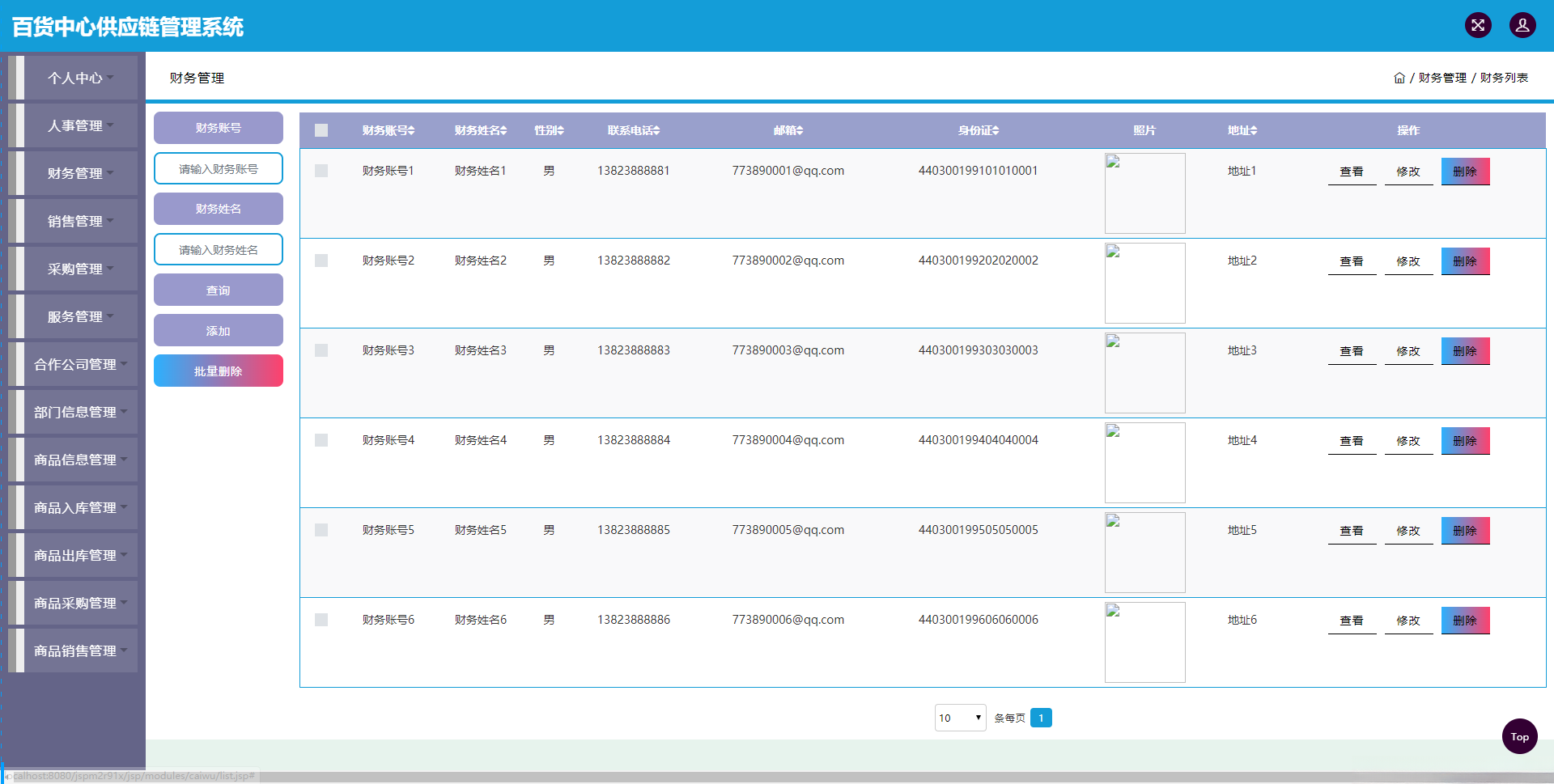Check the checkbox for 财务账号2 row
1554x784 pixels.
click(x=321, y=261)
